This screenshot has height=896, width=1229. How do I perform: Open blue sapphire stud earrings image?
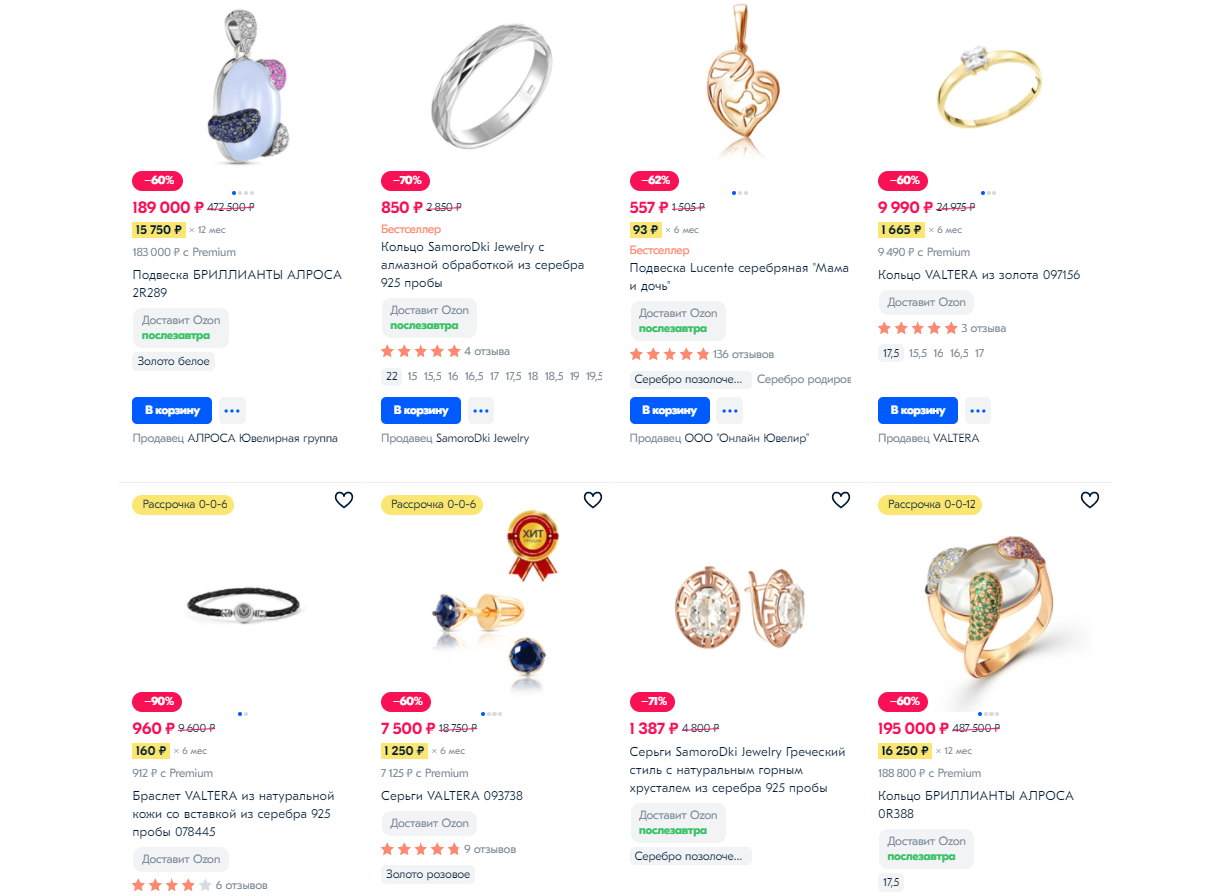tap(491, 605)
